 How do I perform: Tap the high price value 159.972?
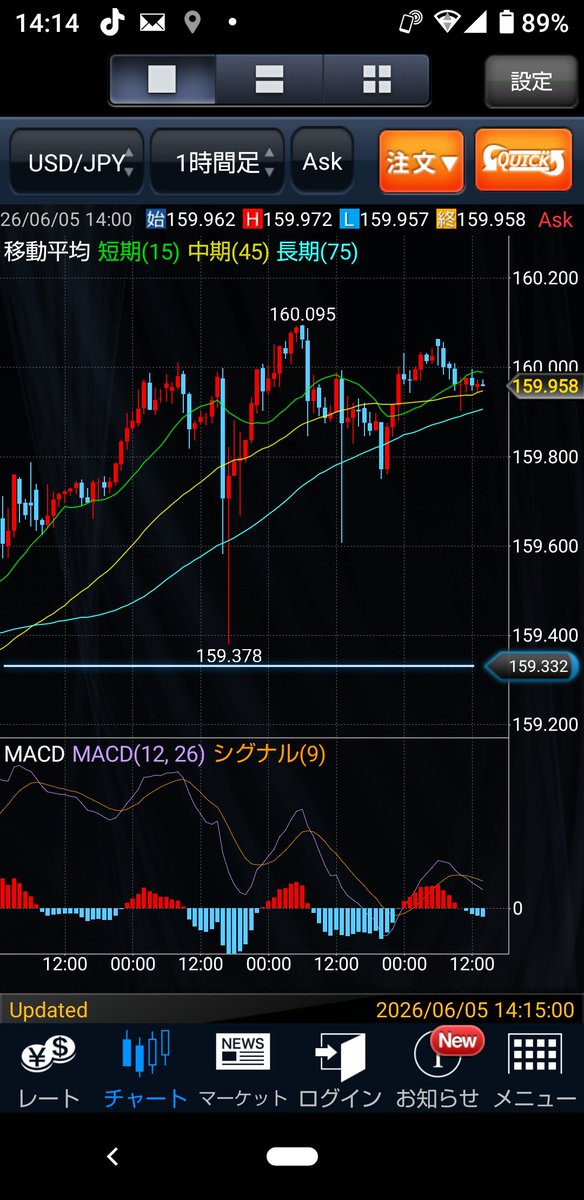pos(300,219)
